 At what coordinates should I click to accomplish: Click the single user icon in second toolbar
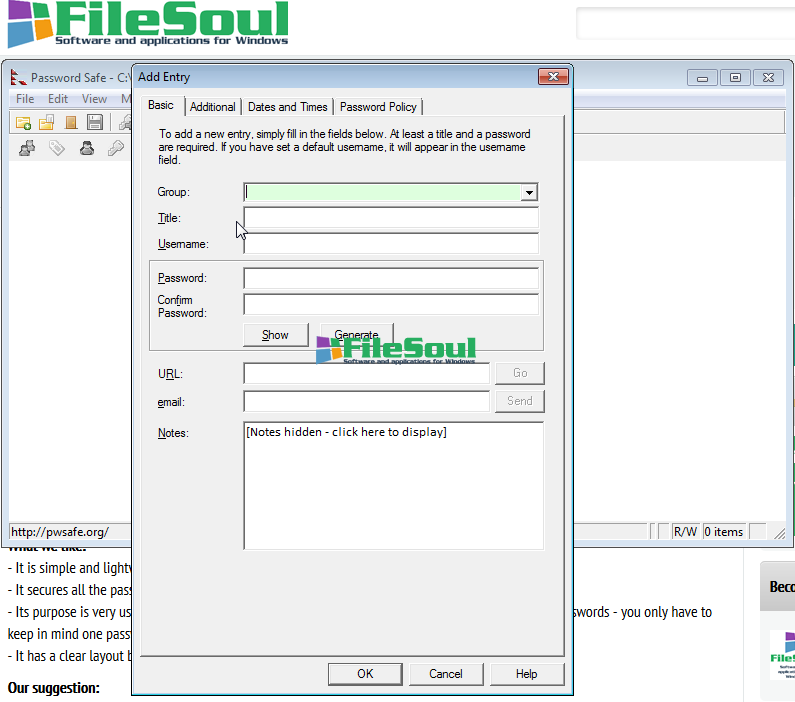87,149
